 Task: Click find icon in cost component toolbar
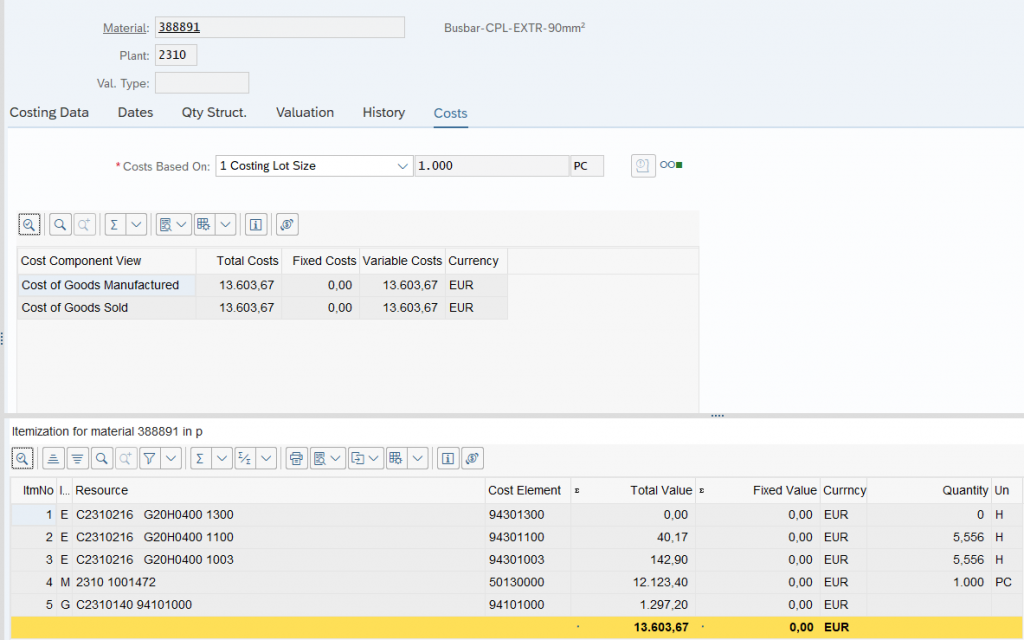click(x=60, y=225)
